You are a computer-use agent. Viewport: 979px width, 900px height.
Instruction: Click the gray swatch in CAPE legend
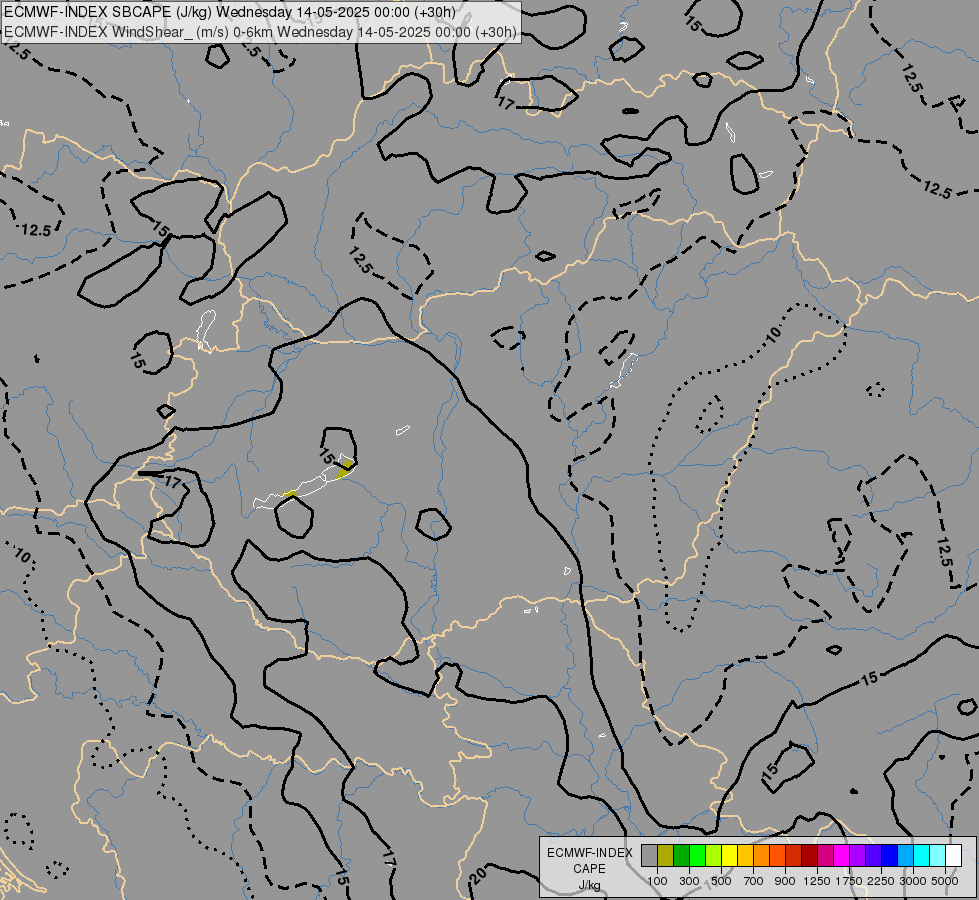(649, 856)
